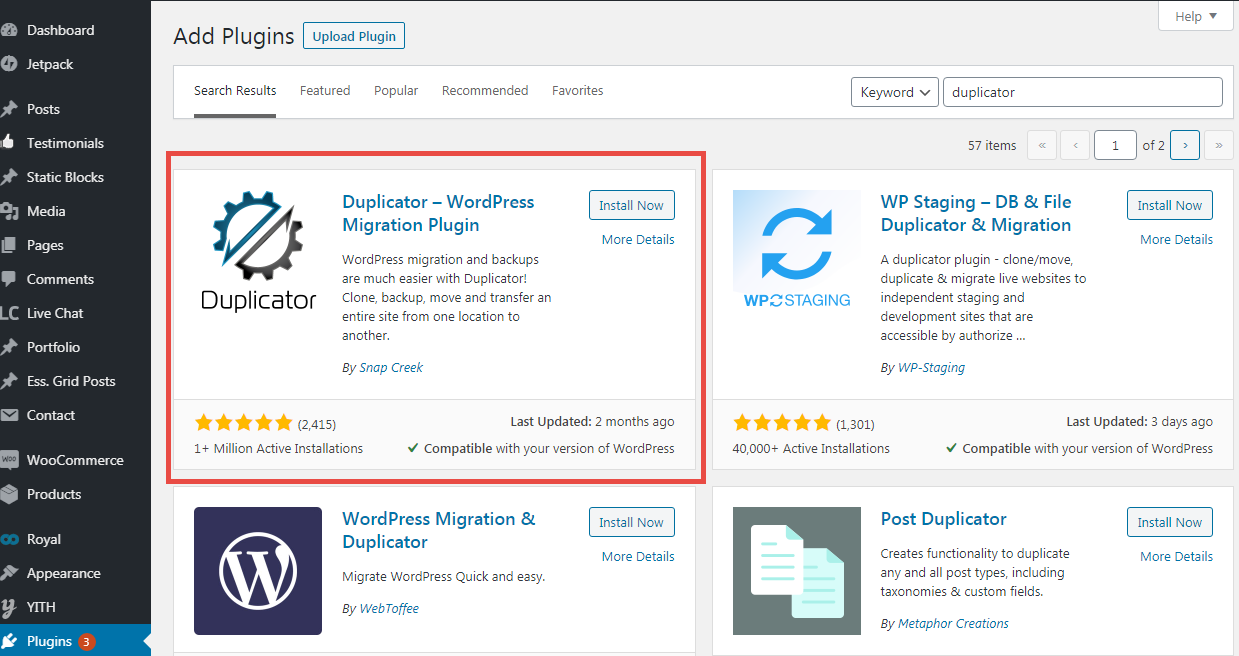The width and height of the screenshot is (1239, 656).
Task: Install Now for WordPress Migration & Duplicator
Action: (632, 522)
